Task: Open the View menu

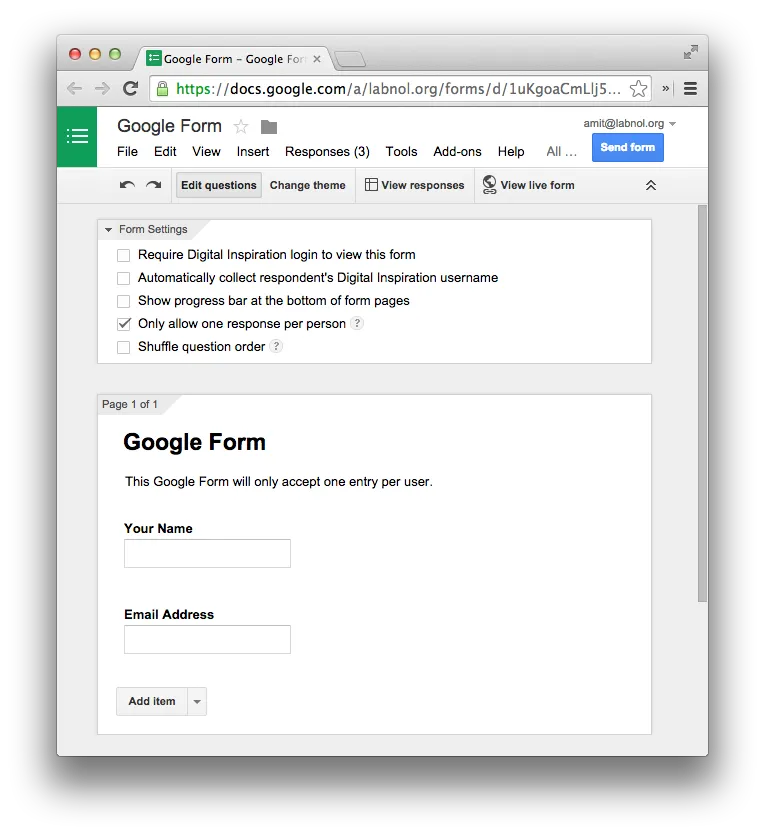Action: coord(207,152)
